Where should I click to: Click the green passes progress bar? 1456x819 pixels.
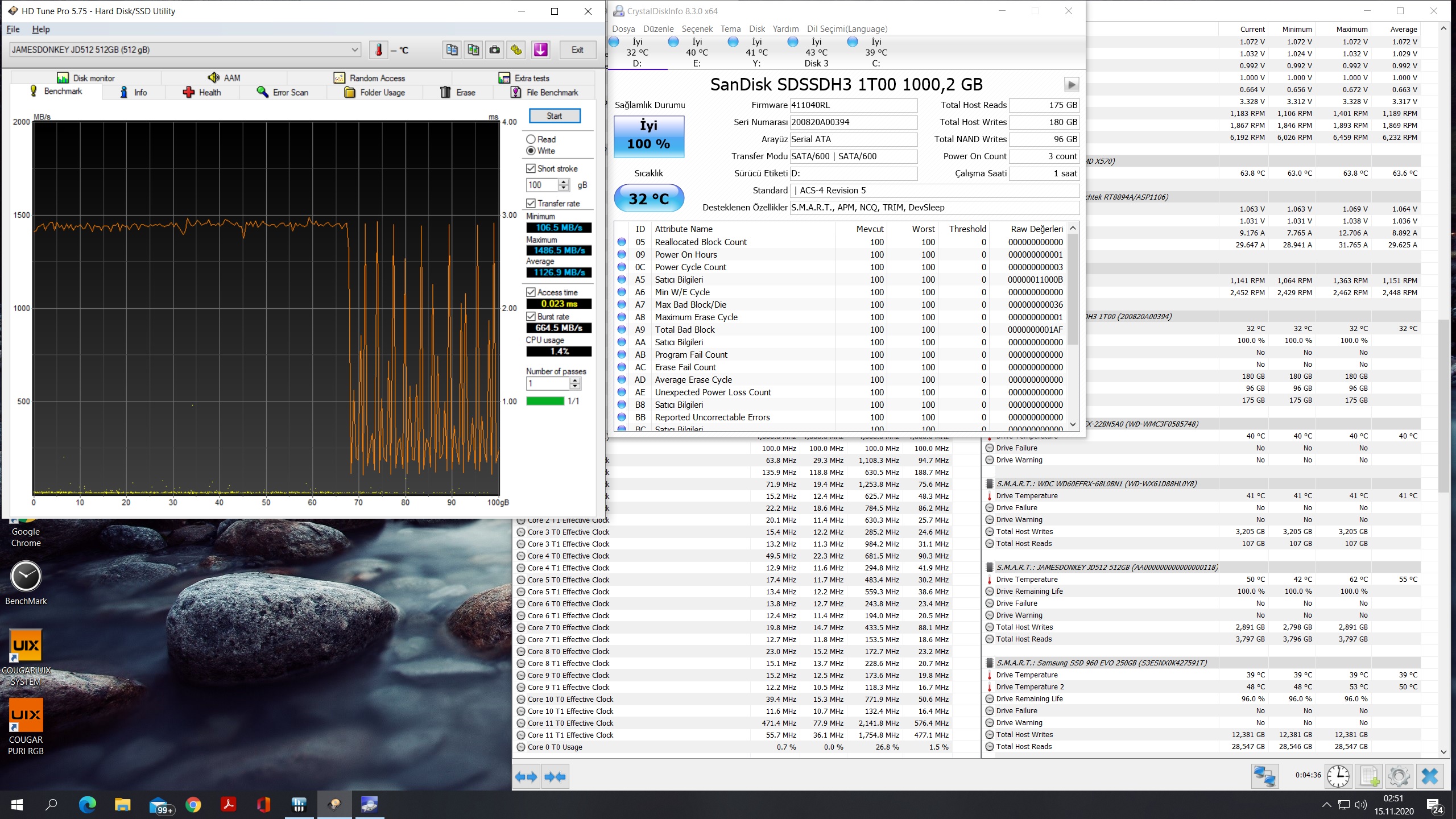[545, 401]
